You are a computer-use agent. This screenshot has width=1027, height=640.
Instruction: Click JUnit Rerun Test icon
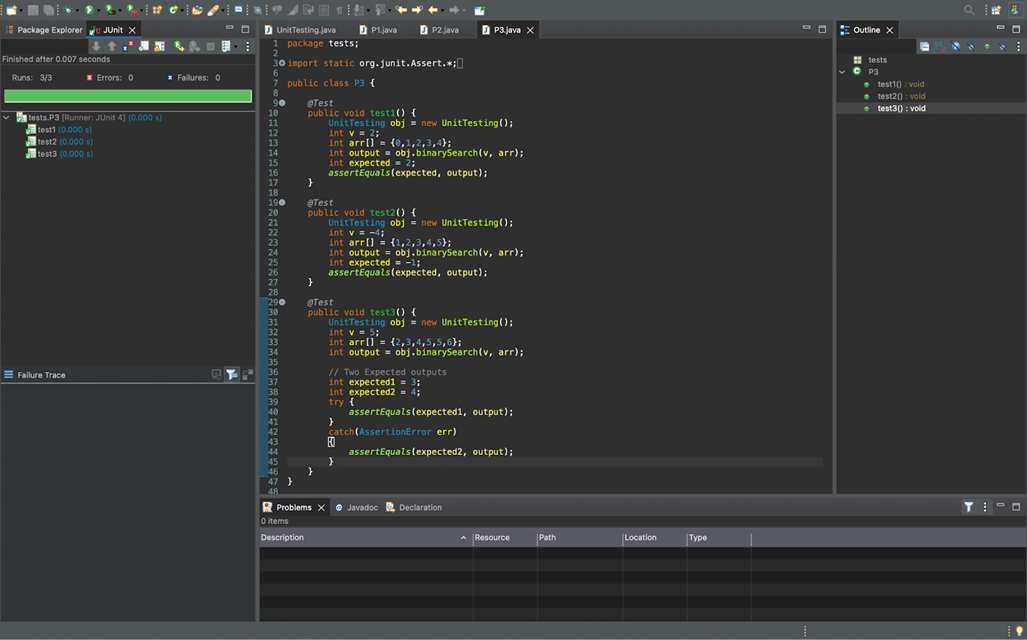179,47
